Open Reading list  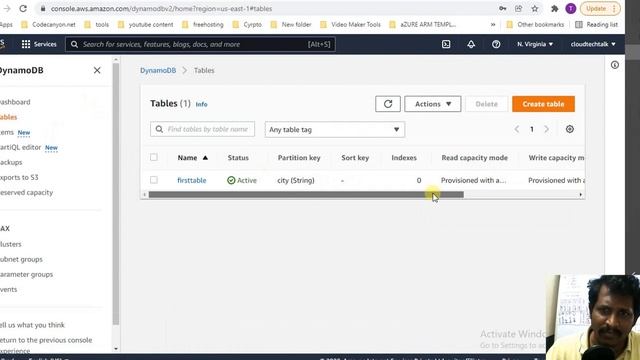coord(596,24)
